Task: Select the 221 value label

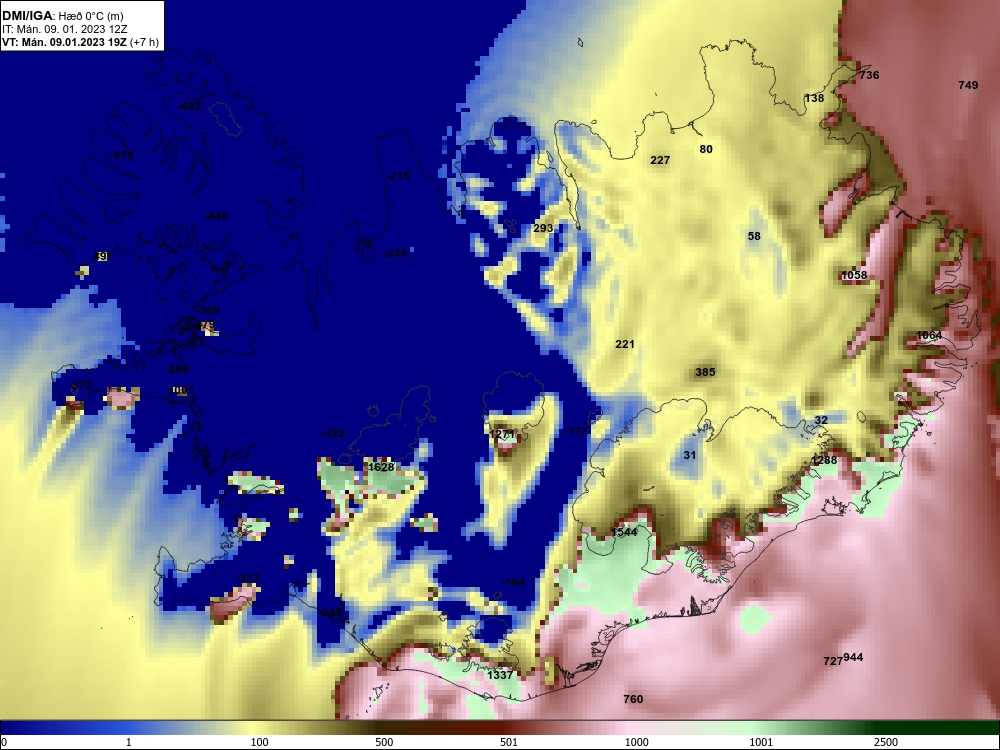Action: [625, 344]
